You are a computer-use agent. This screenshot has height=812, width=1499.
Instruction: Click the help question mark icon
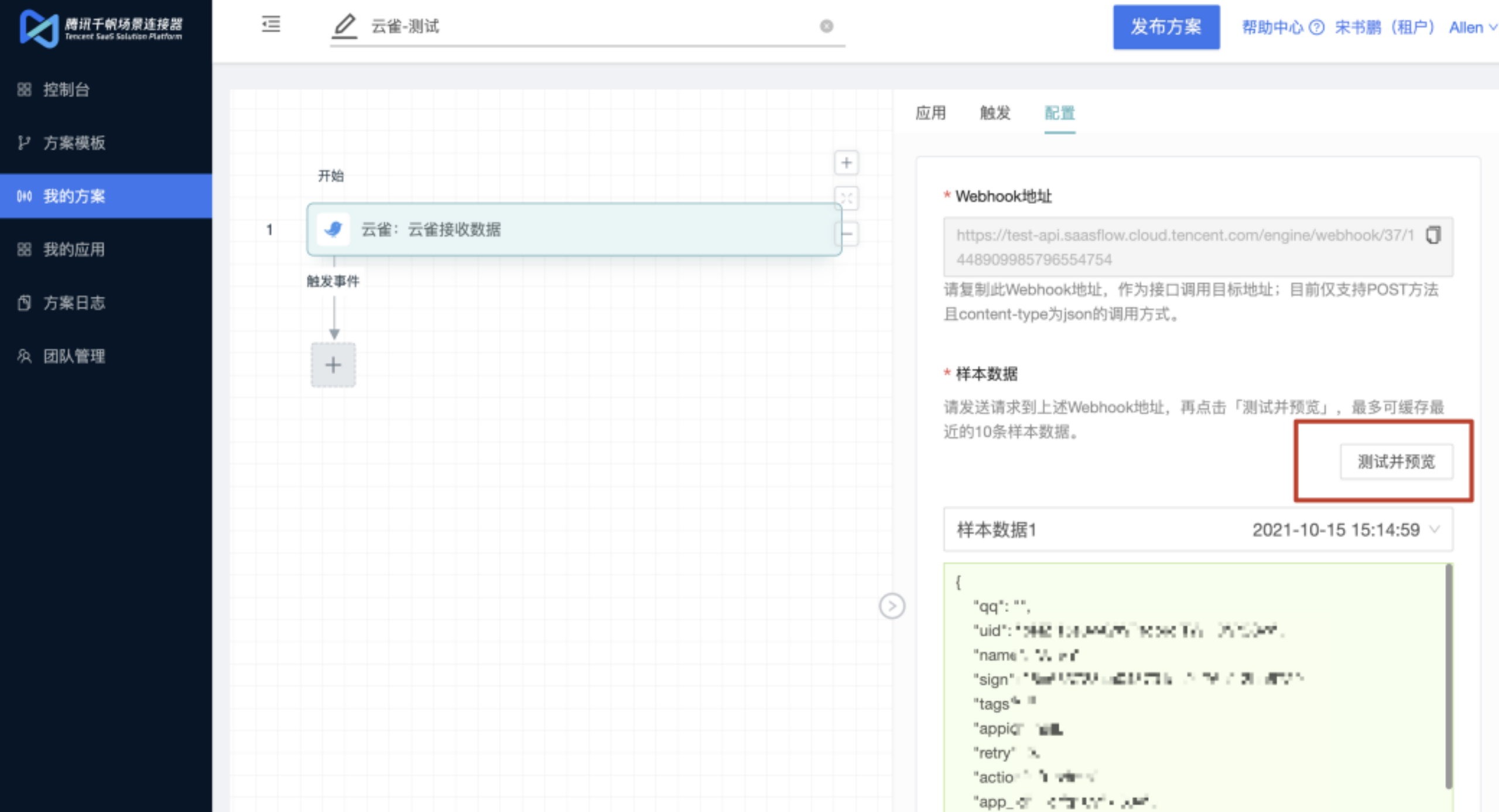[1316, 28]
